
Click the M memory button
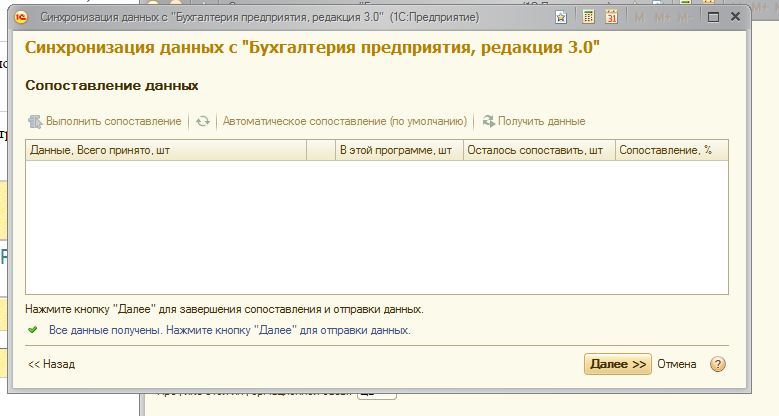639,17
